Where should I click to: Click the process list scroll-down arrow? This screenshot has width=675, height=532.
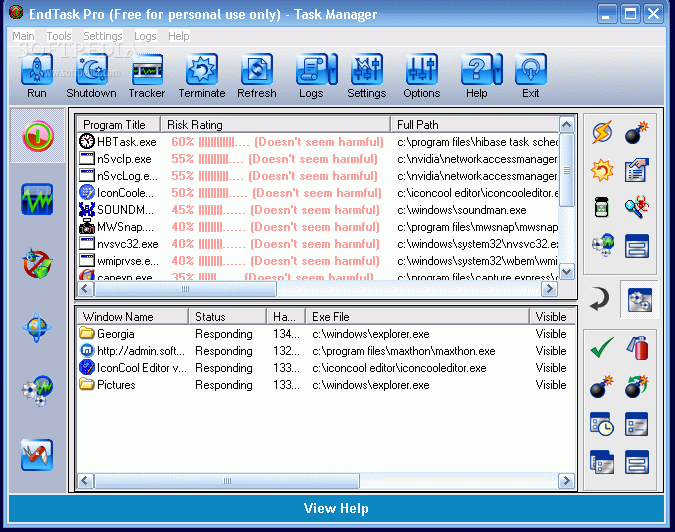pos(567,272)
